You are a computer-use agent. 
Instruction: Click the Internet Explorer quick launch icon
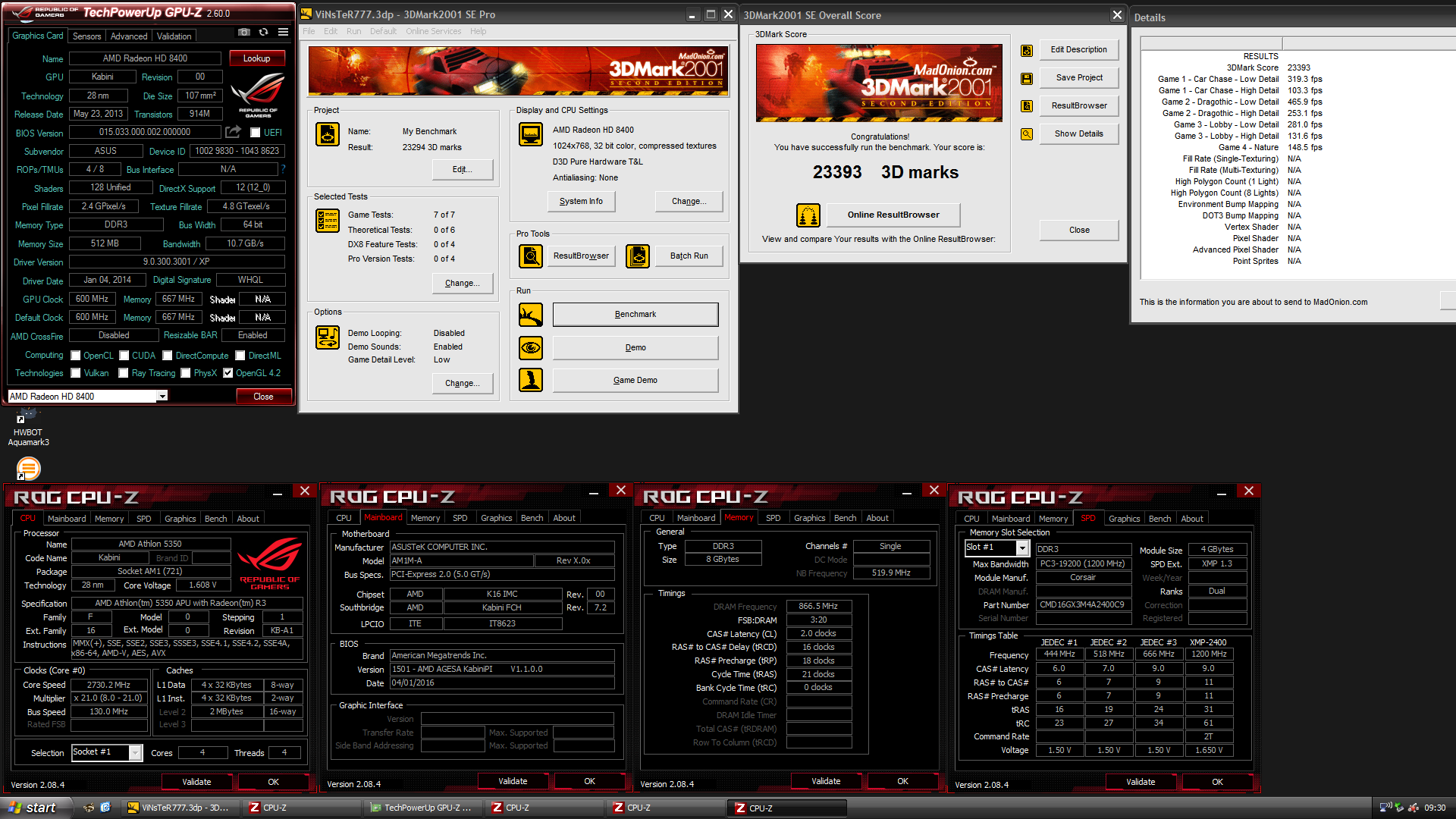click(105, 808)
